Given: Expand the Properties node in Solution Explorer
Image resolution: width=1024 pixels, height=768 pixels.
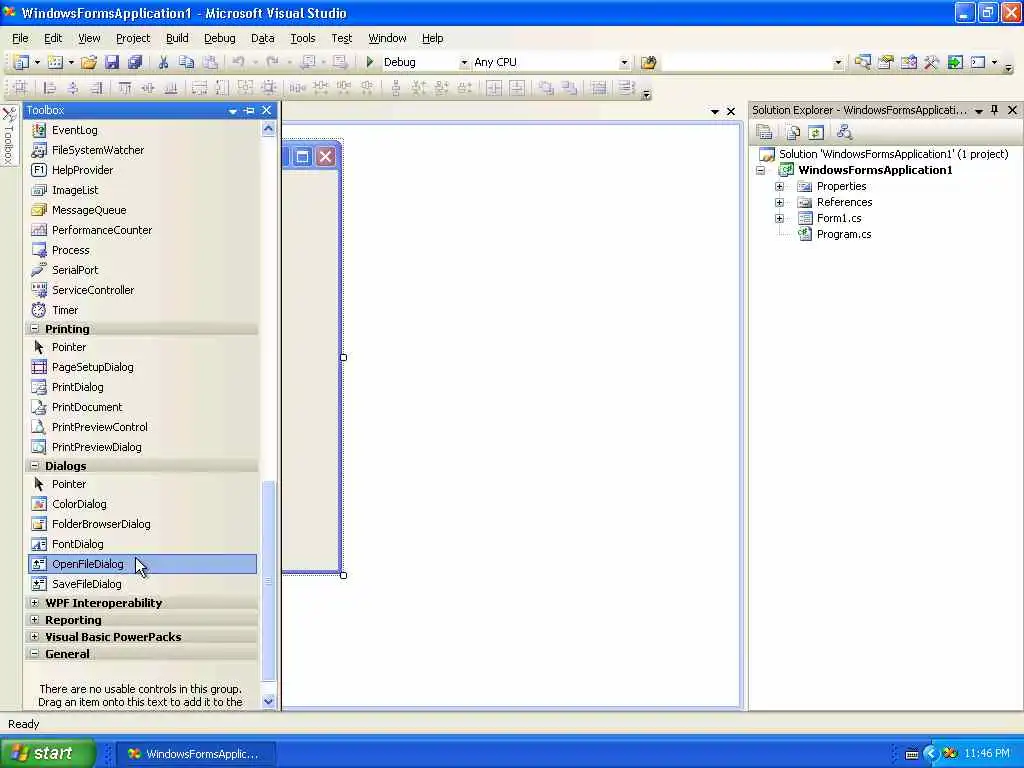Looking at the screenshot, I should (779, 186).
